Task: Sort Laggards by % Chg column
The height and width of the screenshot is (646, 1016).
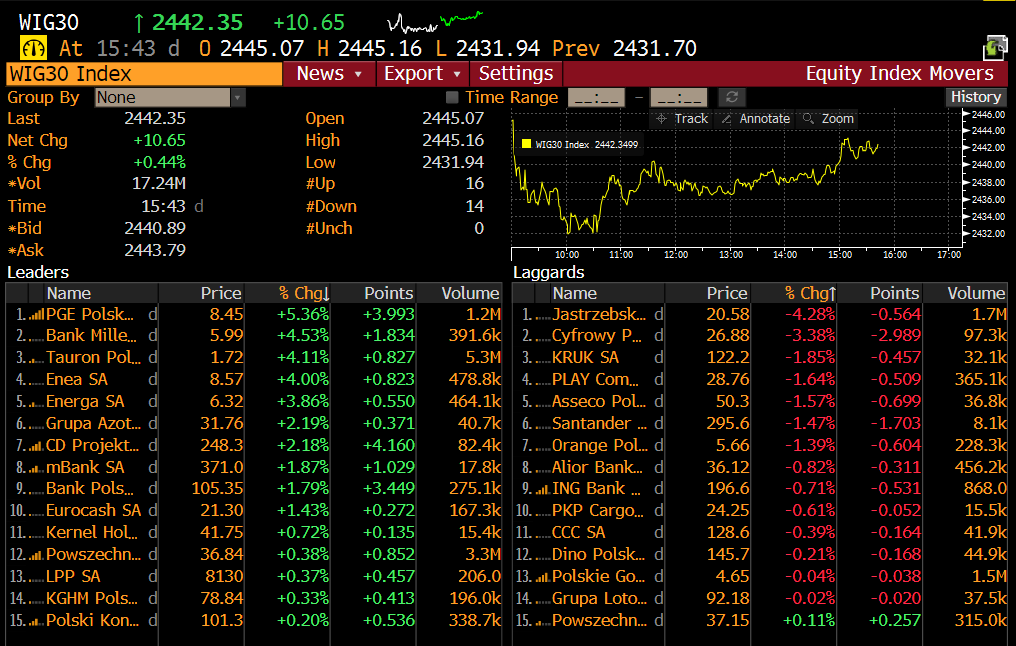Action: [x=809, y=293]
